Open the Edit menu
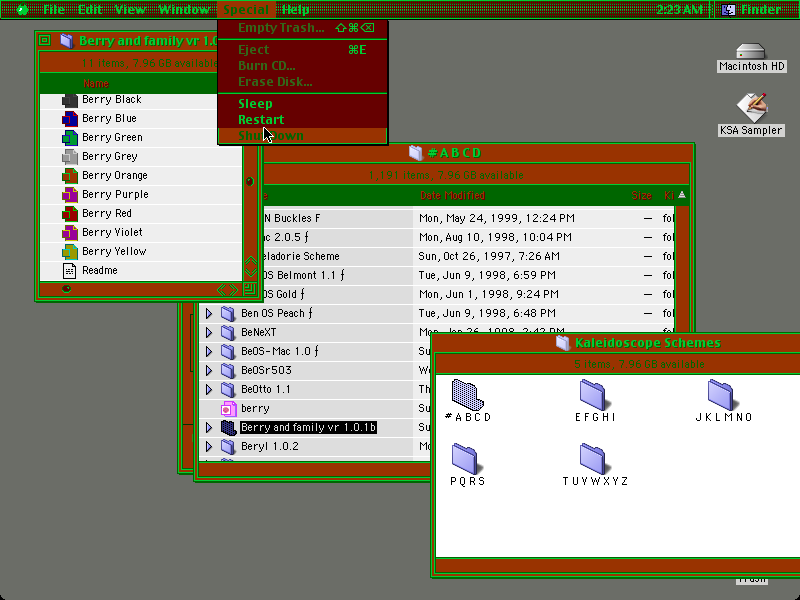Viewport: 800px width, 600px height. [90, 9]
